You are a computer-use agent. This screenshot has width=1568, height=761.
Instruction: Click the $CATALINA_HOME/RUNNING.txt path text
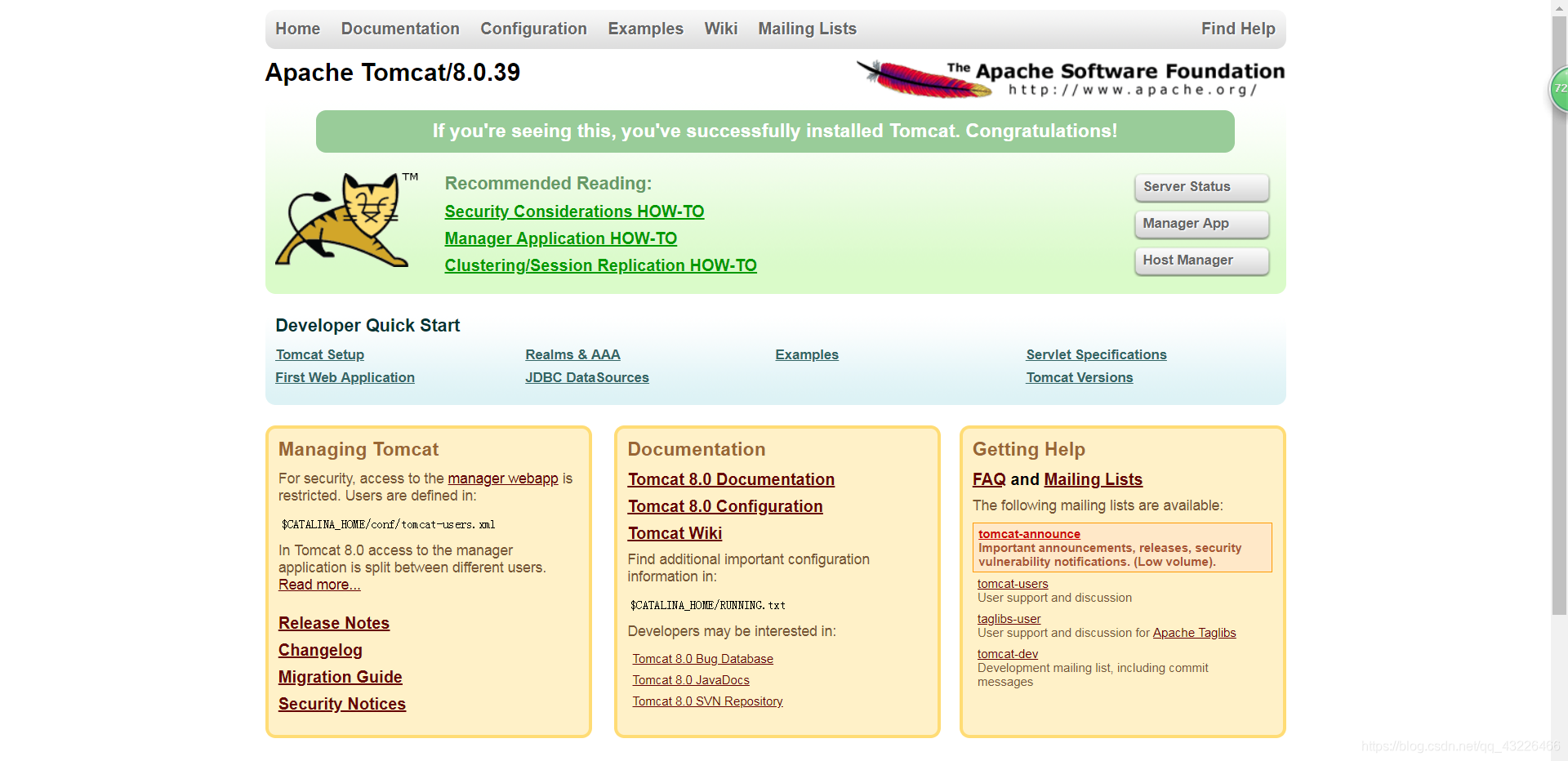click(x=707, y=606)
